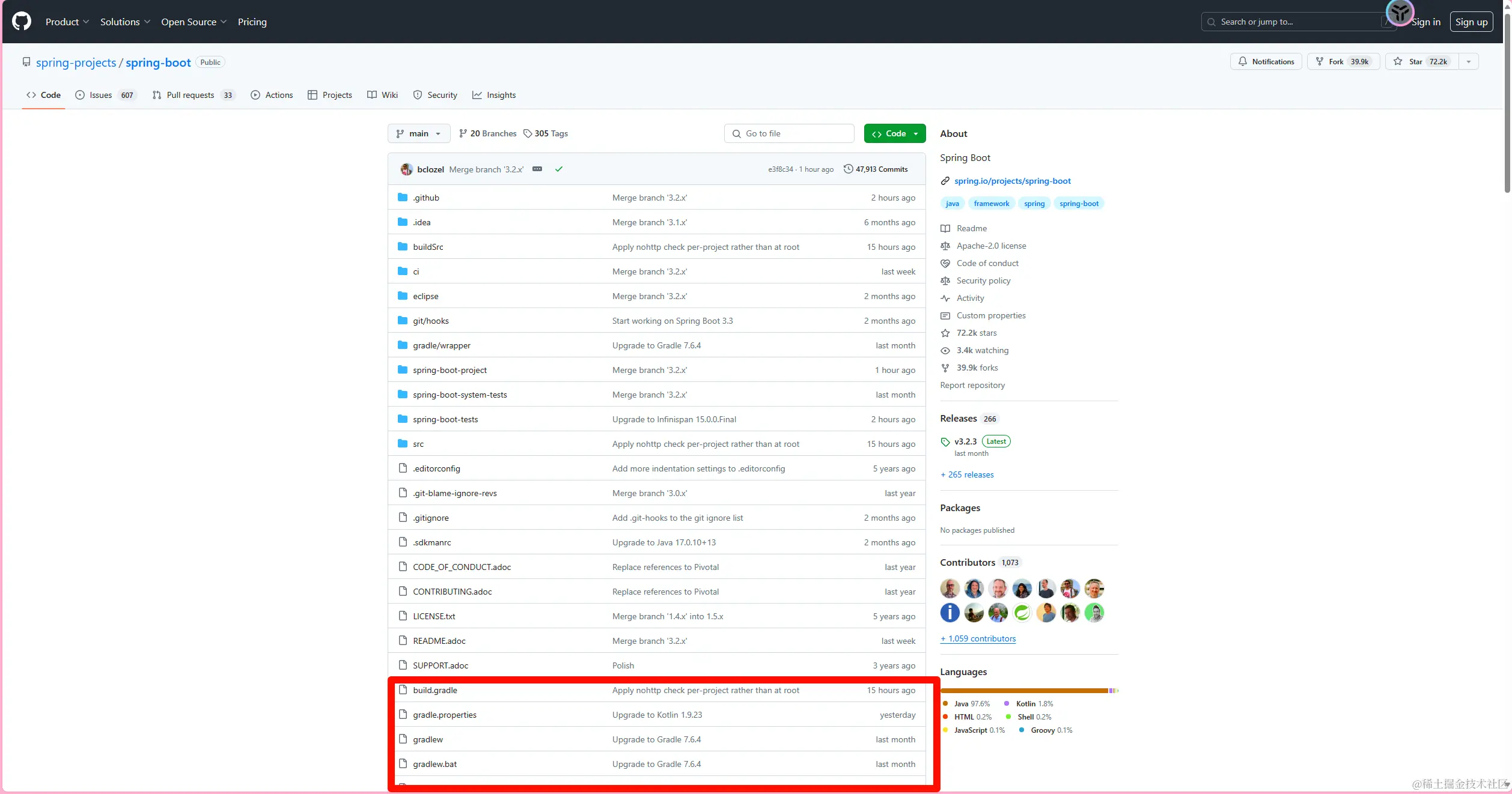Click the Notifications bell button
This screenshot has width=1512, height=794.
[x=1266, y=61]
